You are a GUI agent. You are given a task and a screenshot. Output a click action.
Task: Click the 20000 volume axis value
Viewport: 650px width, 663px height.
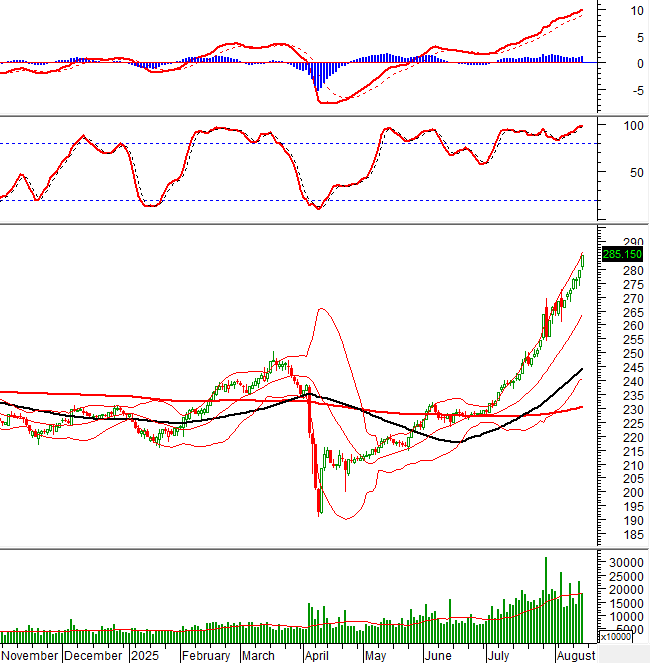[x=626, y=589]
